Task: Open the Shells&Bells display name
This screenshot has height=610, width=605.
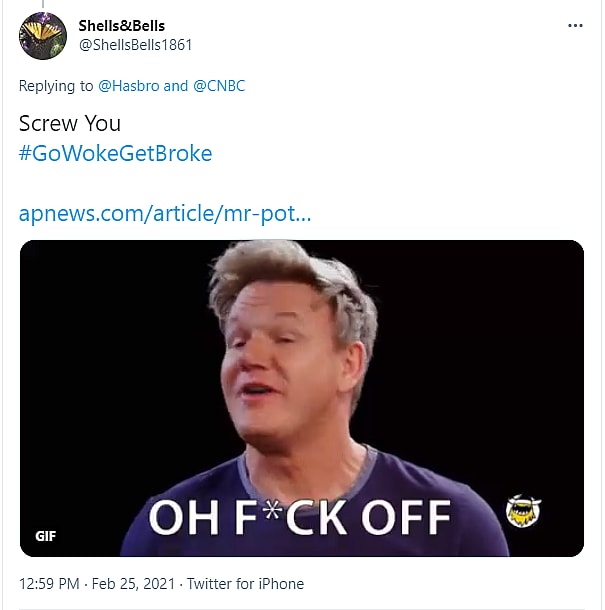Action: click(122, 26)
